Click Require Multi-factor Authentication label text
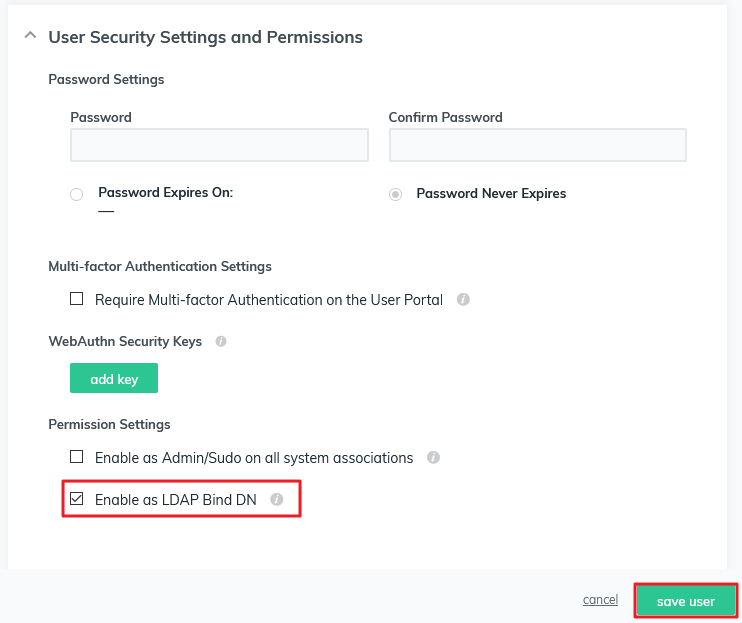The width and height of the screenshot is (742, 623). 269,300
